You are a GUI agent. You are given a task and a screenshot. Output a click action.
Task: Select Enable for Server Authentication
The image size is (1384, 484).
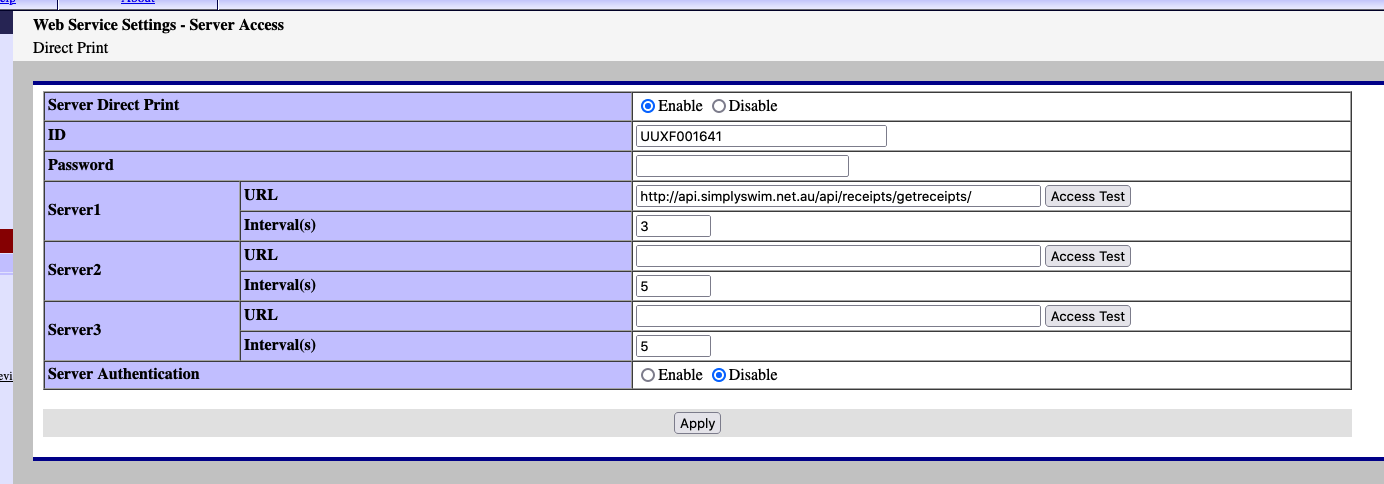pos(648,375)
